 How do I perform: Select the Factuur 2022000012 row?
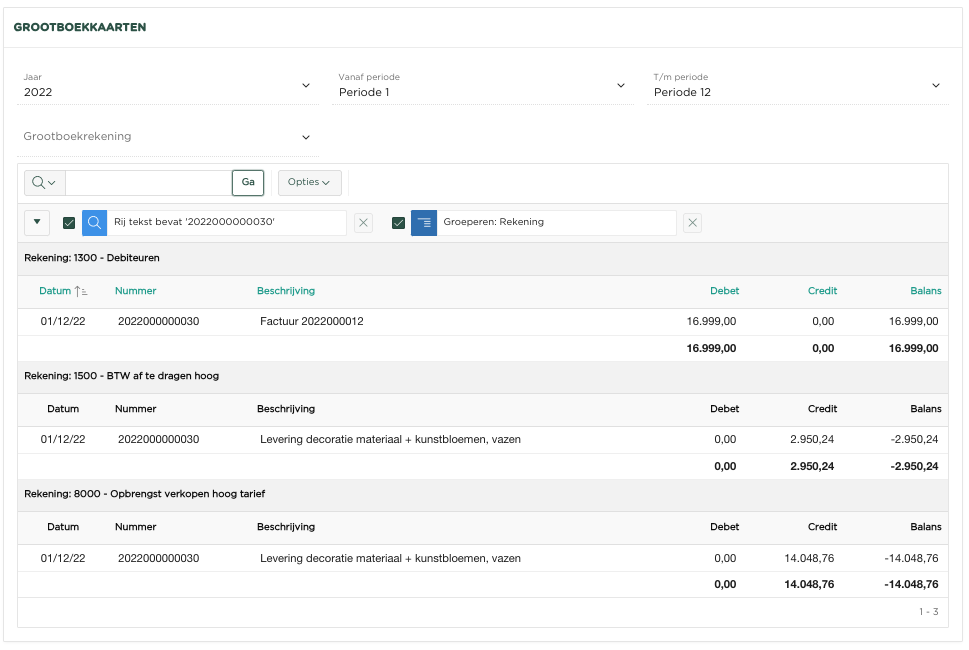[x=311, y=322]
